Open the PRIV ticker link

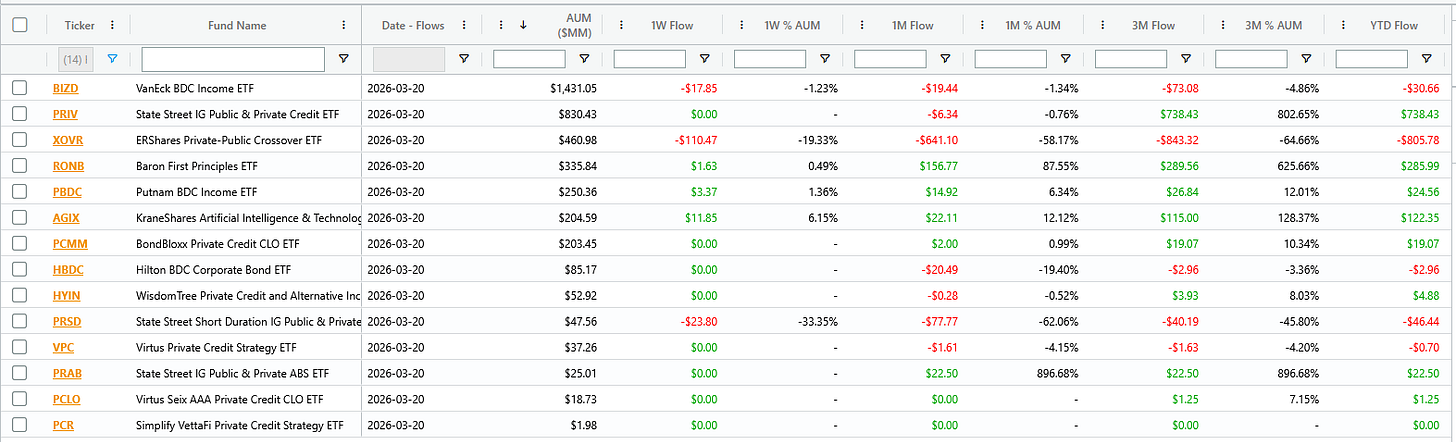point(65,114)
